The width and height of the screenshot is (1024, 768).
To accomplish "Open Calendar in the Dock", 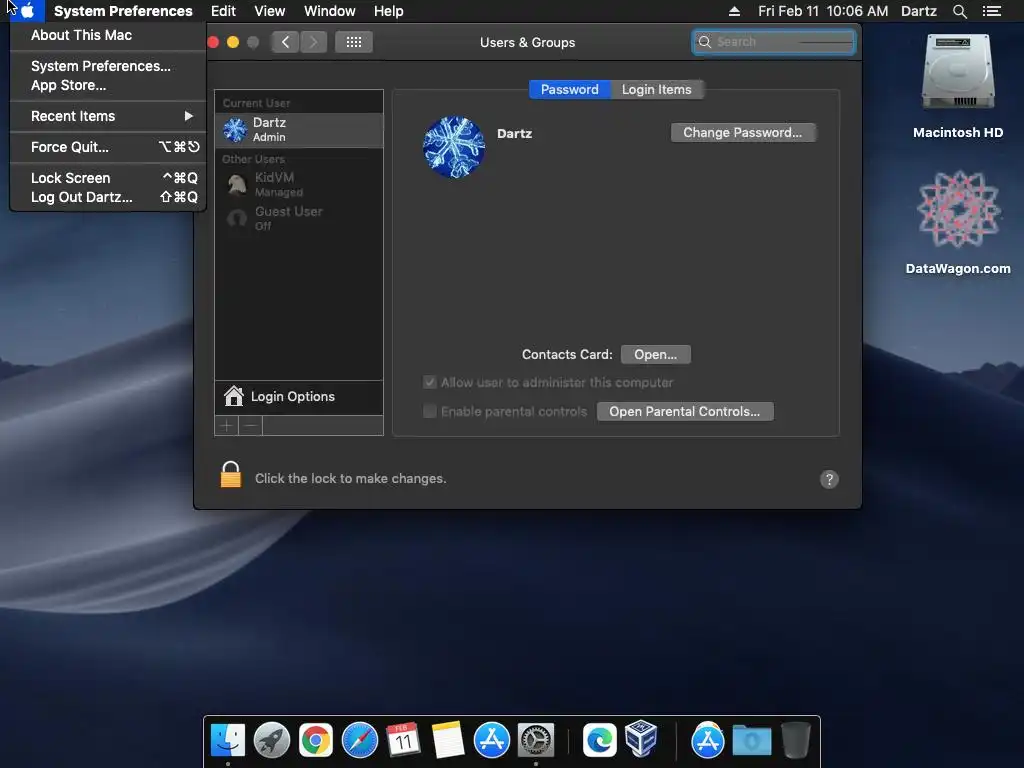I will 404,741.
